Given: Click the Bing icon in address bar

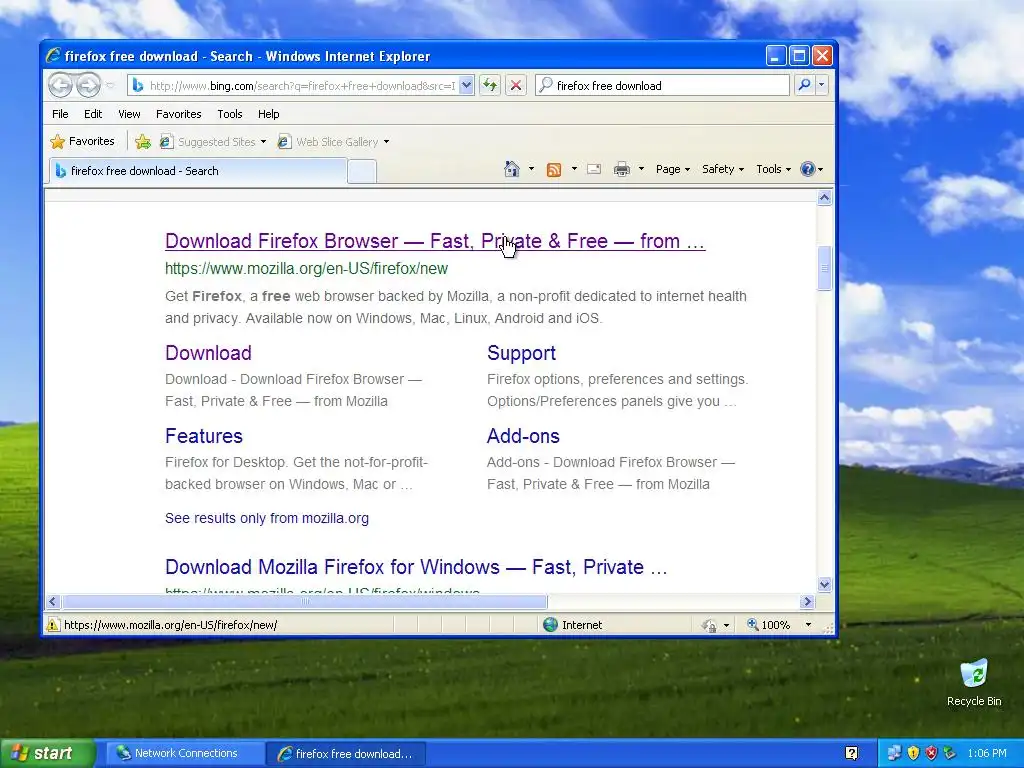Looking at the screenshot, I should pos(138,86).
